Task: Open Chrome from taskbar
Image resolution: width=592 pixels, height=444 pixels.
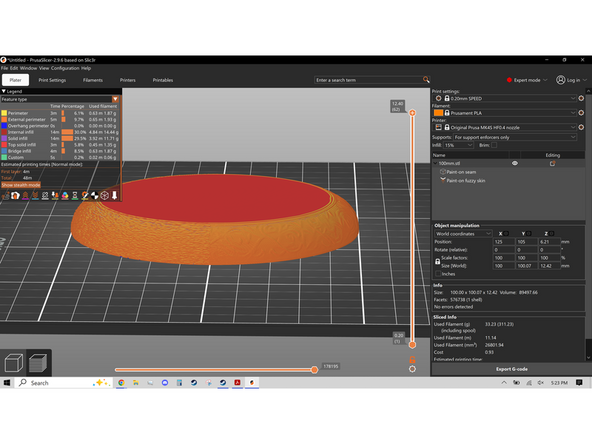Action: point(121,382)
